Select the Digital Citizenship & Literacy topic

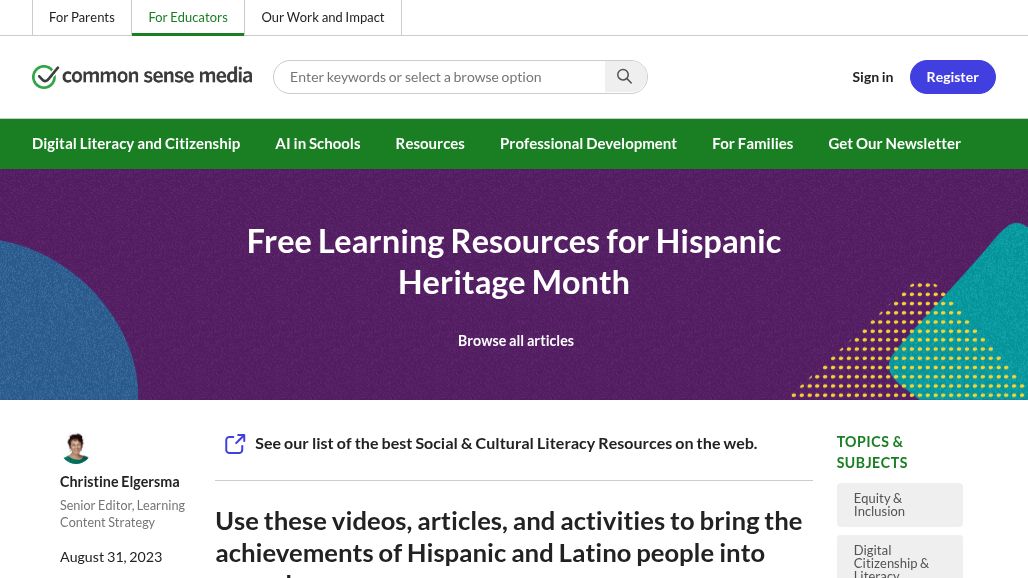(899, 560)
